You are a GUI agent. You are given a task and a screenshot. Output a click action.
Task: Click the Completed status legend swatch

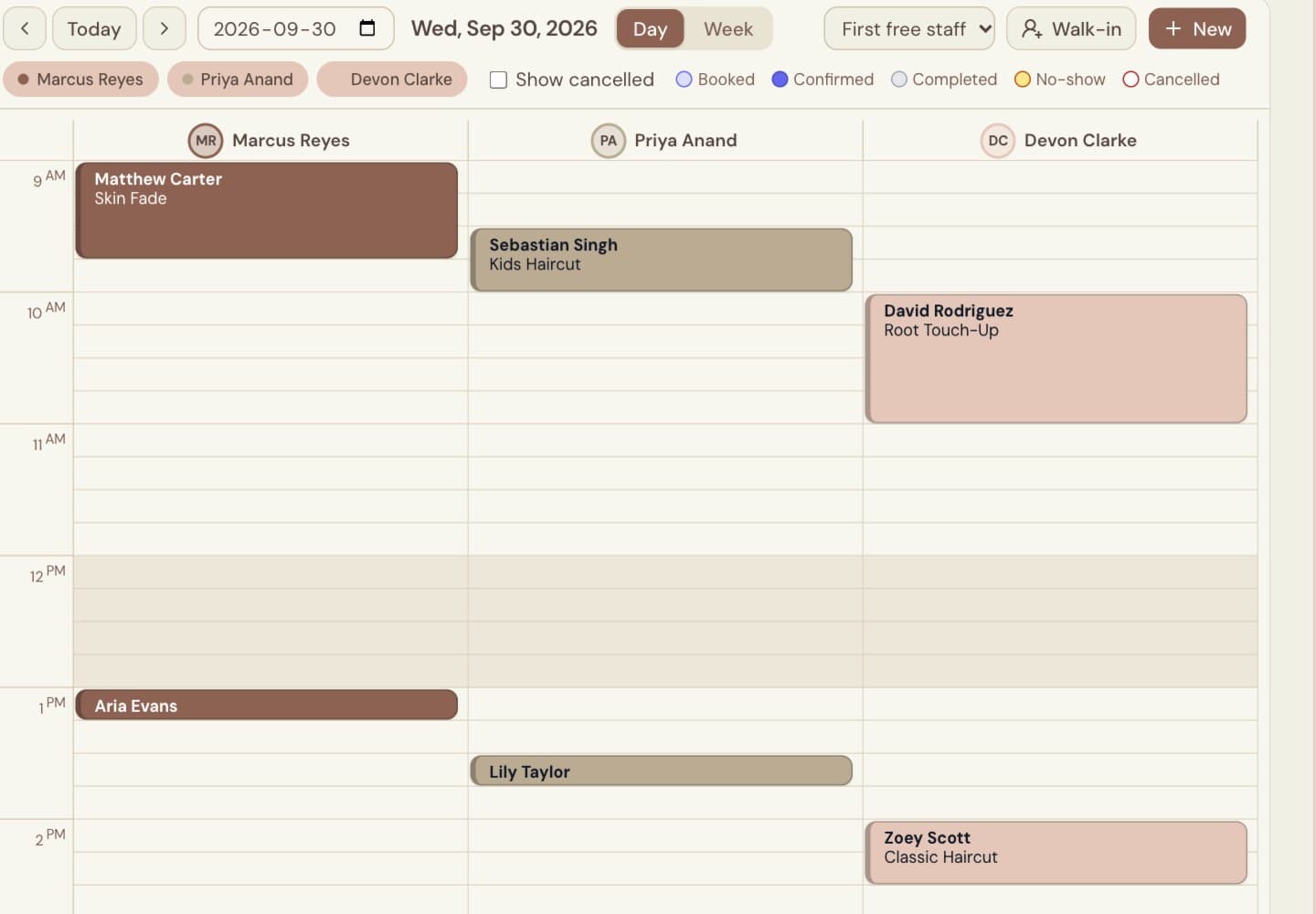(x=899, y=80)
